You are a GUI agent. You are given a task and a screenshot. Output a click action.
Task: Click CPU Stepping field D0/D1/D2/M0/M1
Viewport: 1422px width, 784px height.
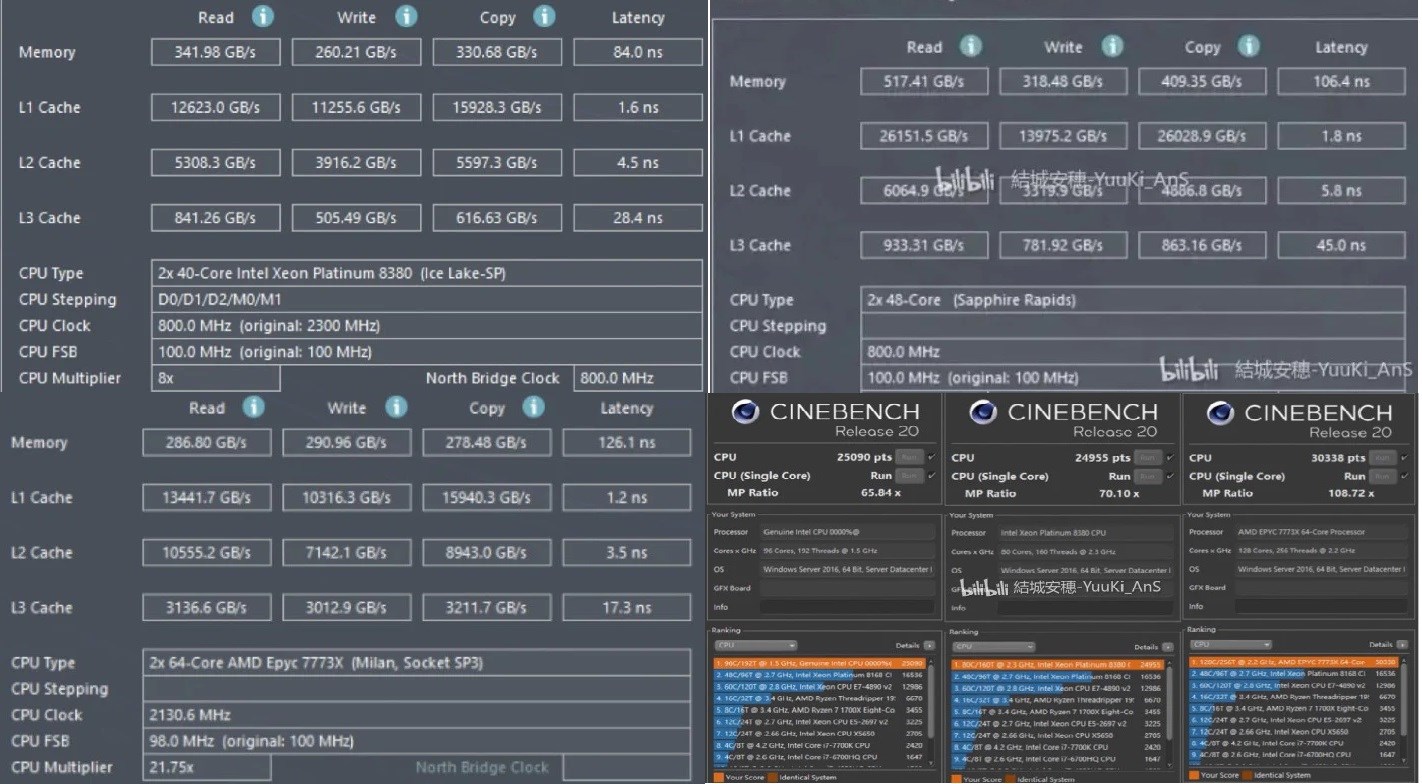click(427, 299)
